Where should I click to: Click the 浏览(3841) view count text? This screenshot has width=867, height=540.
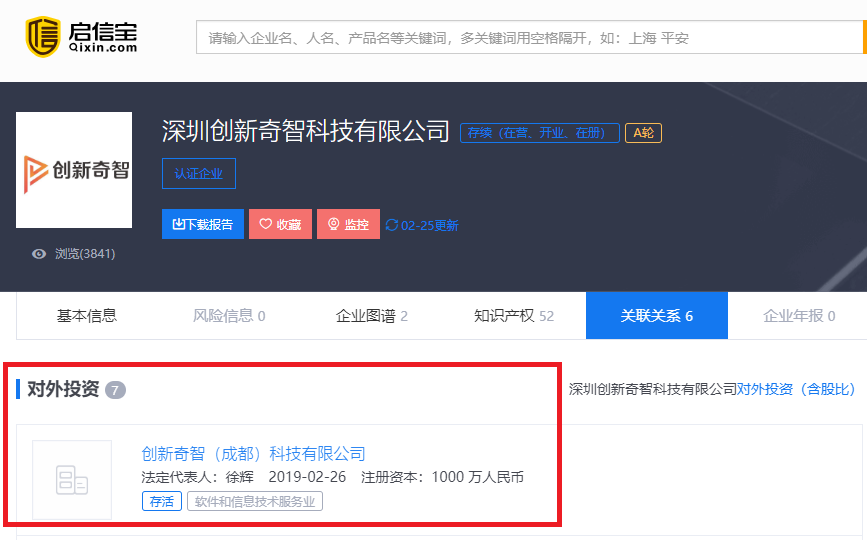[85, 254]
